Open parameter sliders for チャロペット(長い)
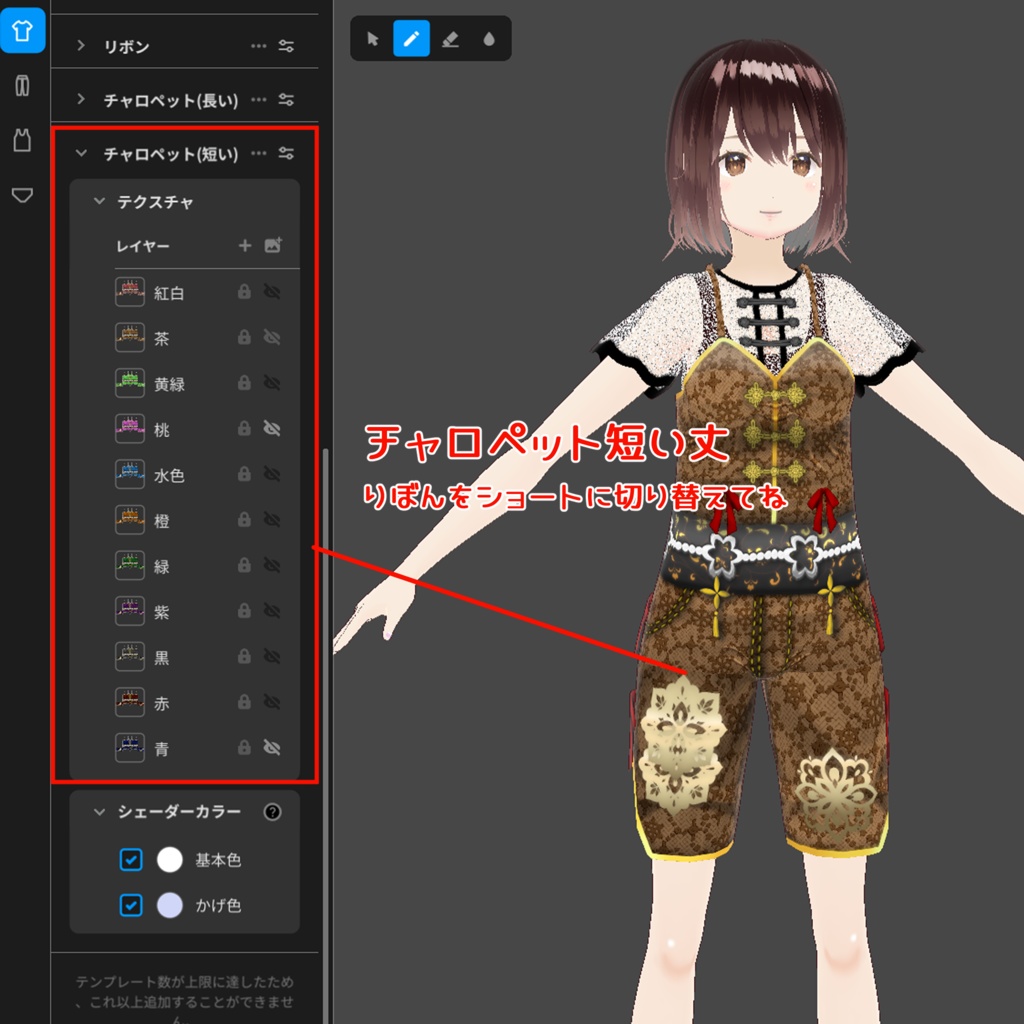The width and height of the screenshot is (1024, 1024). 286,99
